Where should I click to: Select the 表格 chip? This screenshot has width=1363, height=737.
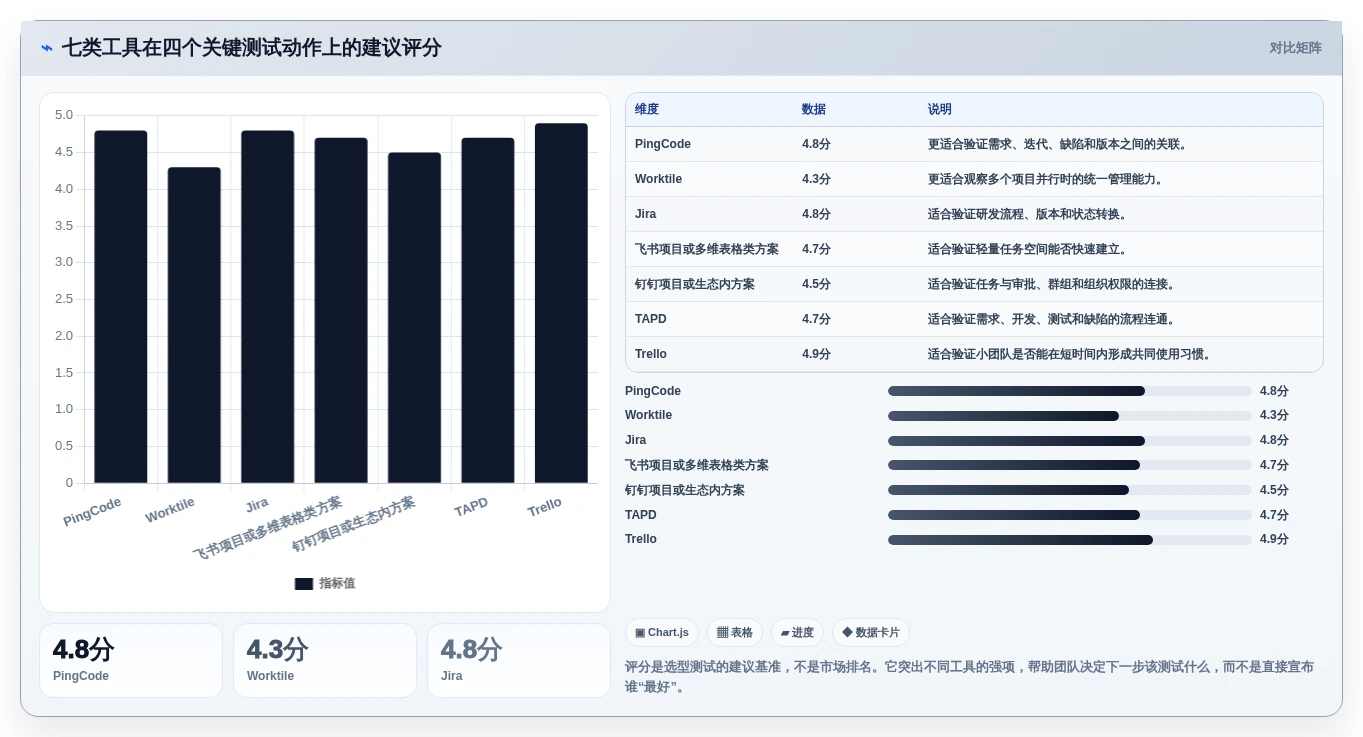pos(735,633)
